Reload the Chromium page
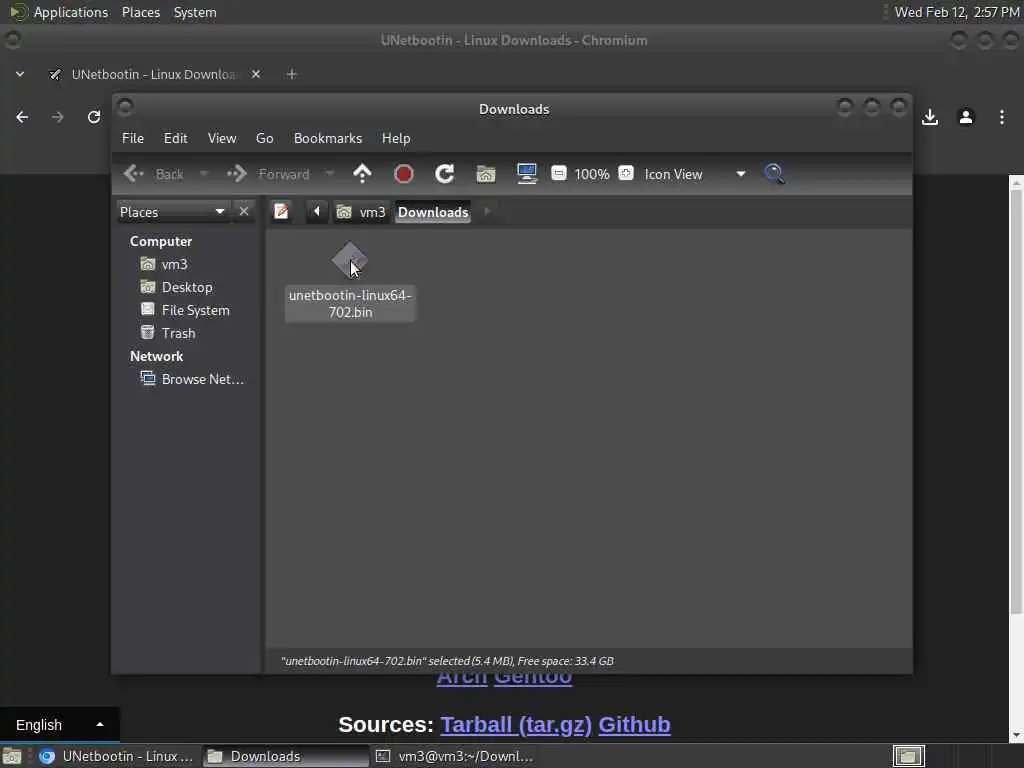 (x=94, y=117)
